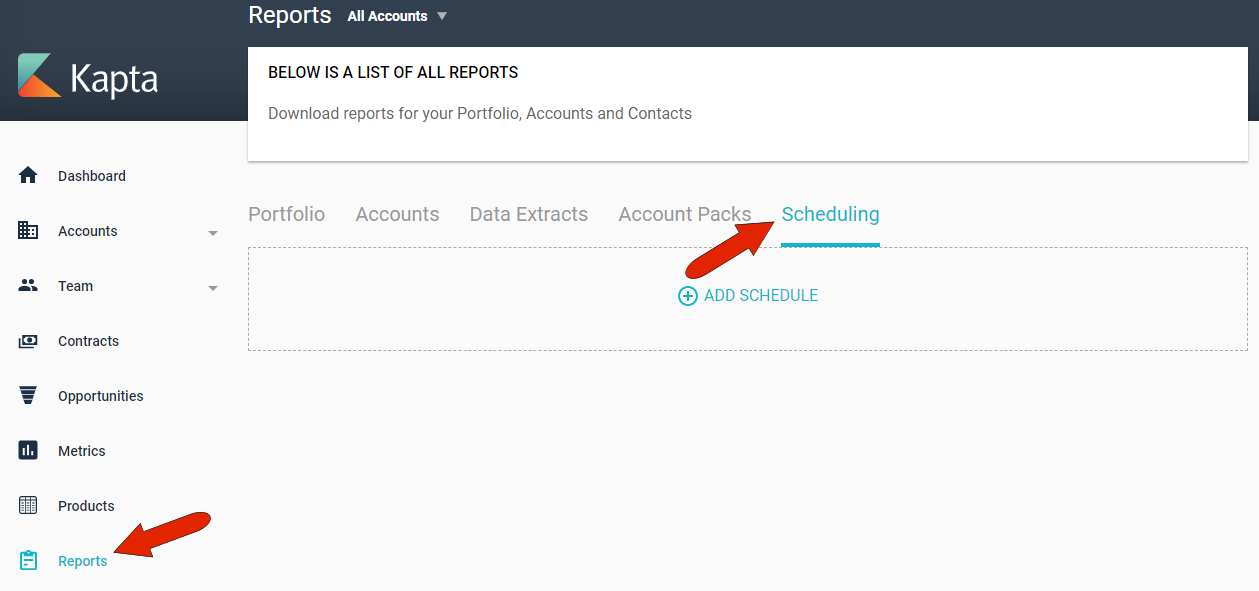Image resolution: width=1259 pixels, height=591 pixels.
Task: Click the Metrics bar chart icon
Action: click(x=28, y=451)
